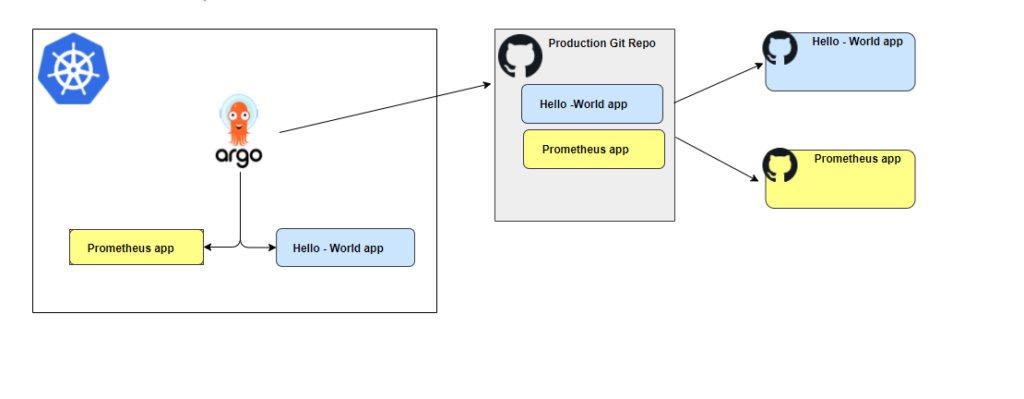
Task: Click the standalone blue Hello - World app repo box
Action: (x=840, y=62)
